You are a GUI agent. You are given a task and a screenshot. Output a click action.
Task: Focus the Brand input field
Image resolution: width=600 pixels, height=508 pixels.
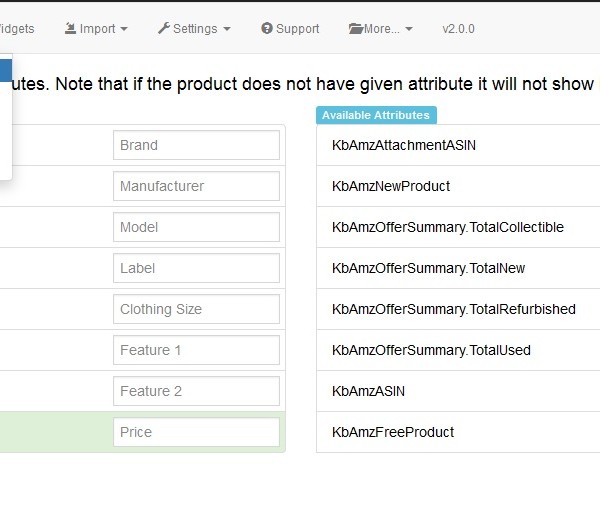click(x=196, y=145)
